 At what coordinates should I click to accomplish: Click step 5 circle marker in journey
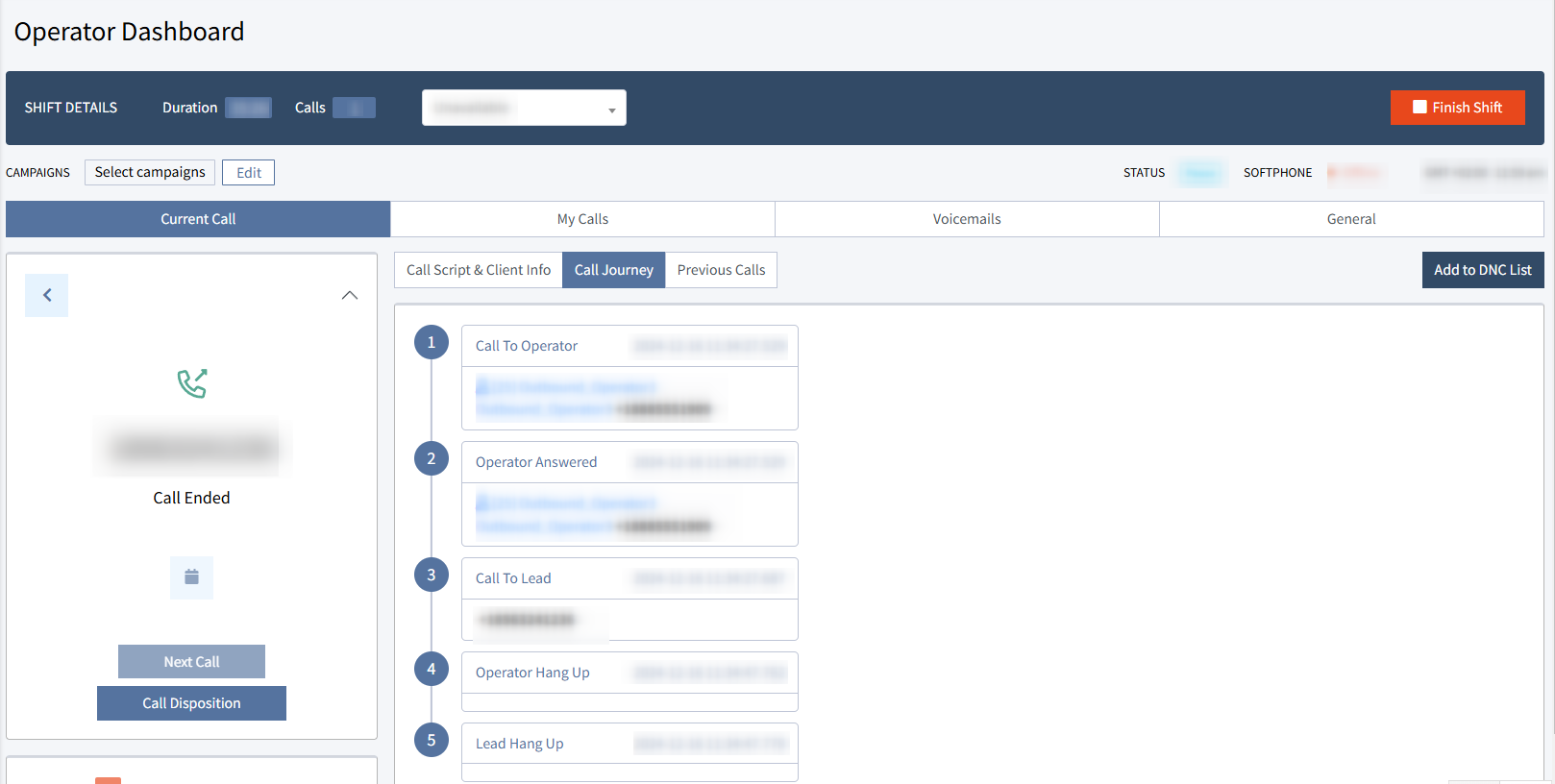(431, 740)
